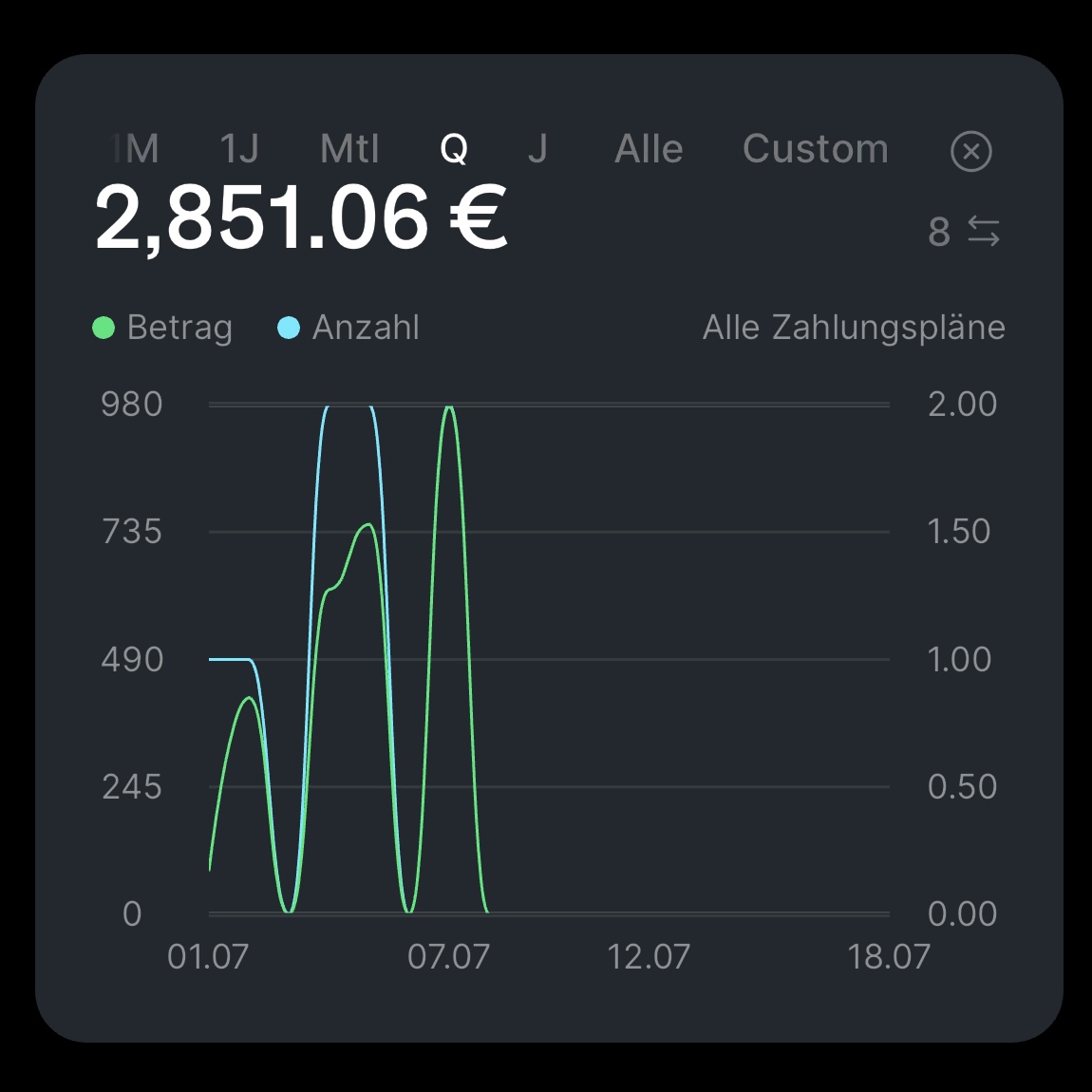Click the green Betrag peak near 07.07
The height and width of the screenshot is (1092, 1092).
[449, 409]
